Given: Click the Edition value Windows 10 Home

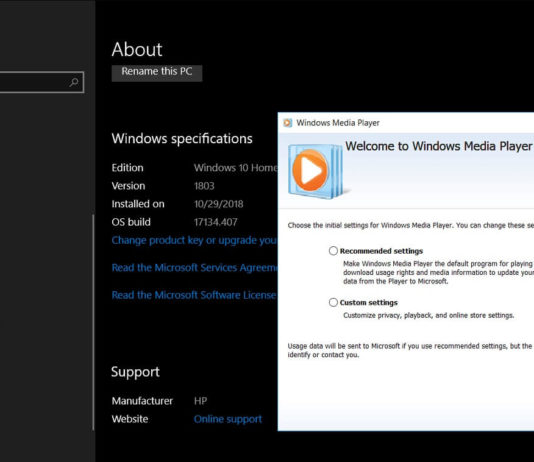Looking at the screenshot, I should pyautogui.click(x=236, y=168).
